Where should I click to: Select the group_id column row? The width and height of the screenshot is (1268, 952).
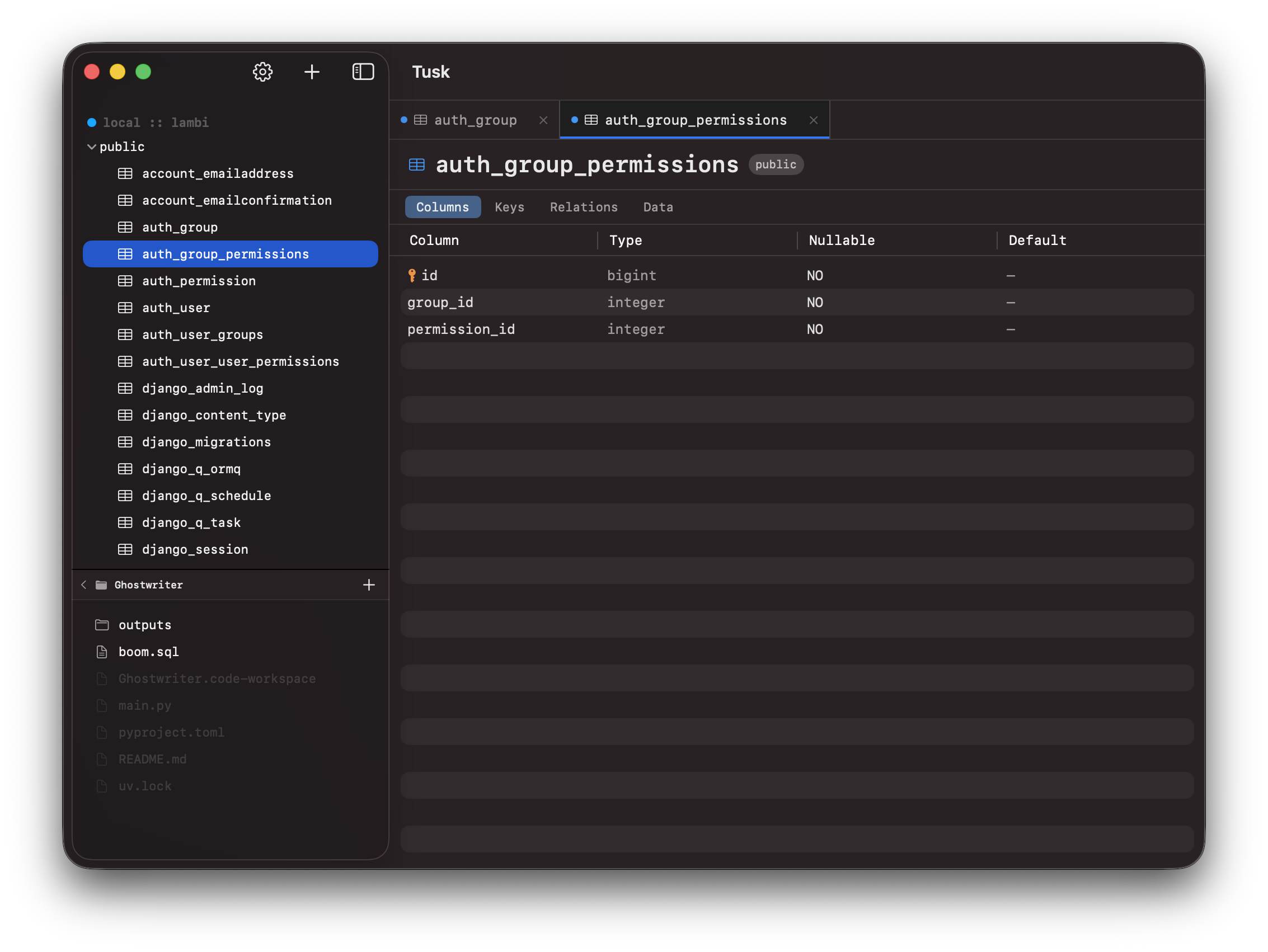tap(440, 302)
